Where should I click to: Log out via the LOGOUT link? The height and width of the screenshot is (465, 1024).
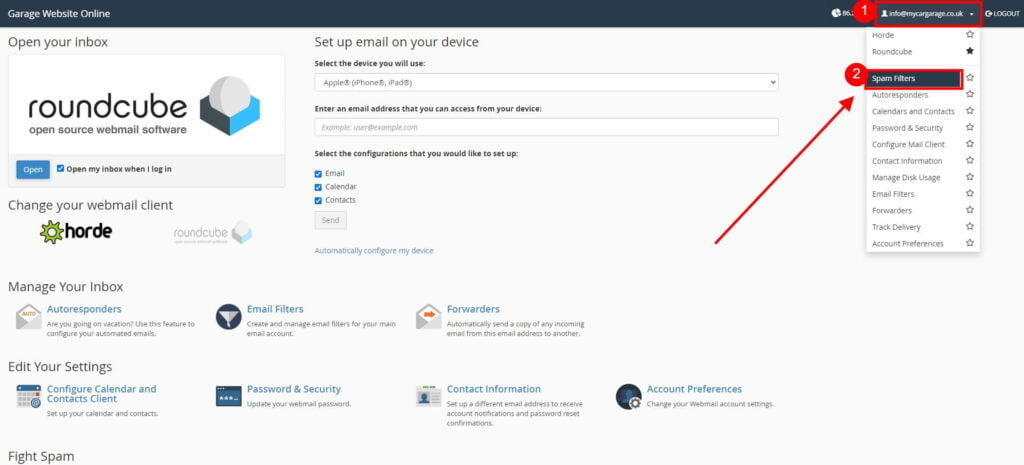tap(1002, 13)
